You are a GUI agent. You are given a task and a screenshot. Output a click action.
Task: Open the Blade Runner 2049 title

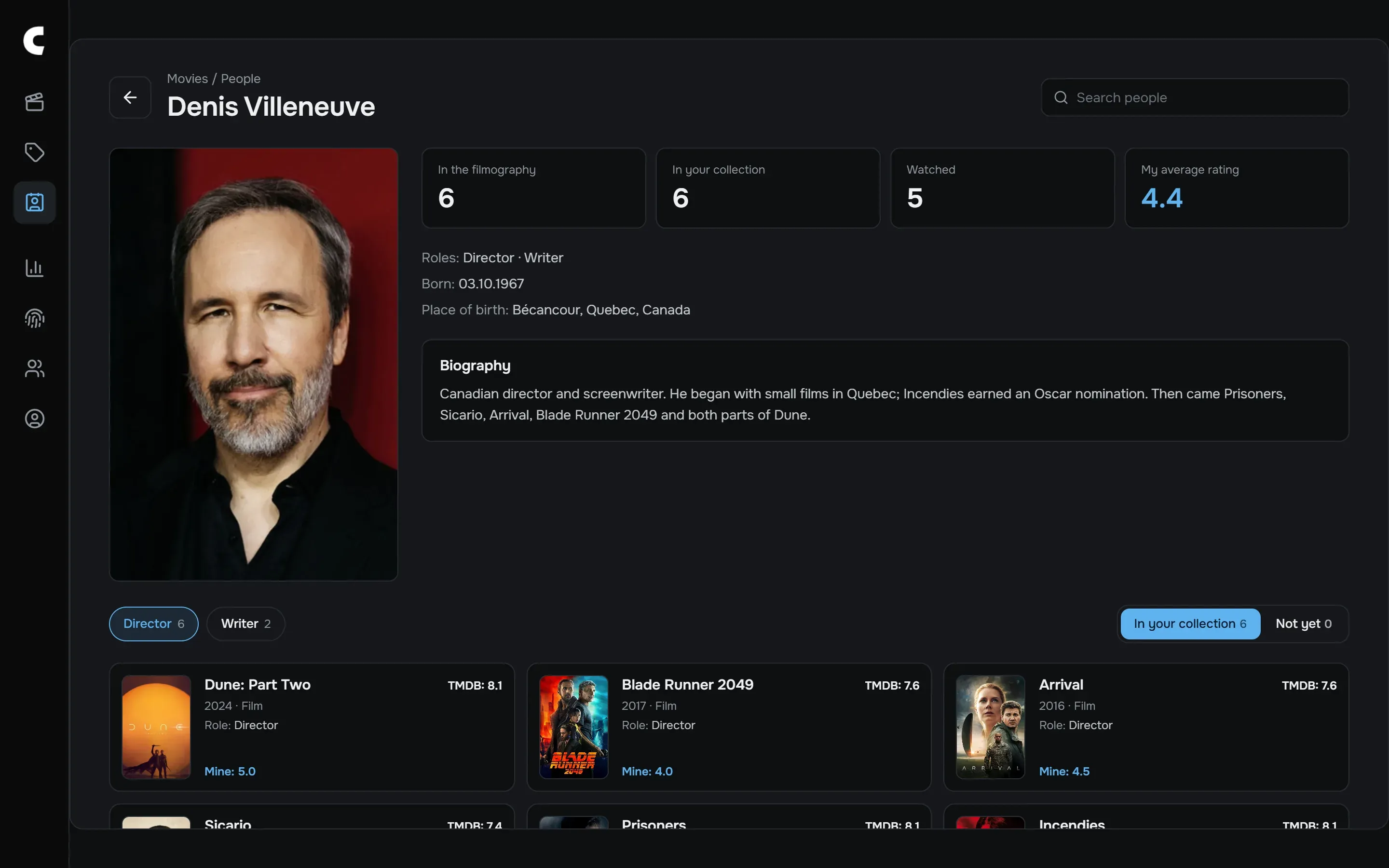[687, 684]
